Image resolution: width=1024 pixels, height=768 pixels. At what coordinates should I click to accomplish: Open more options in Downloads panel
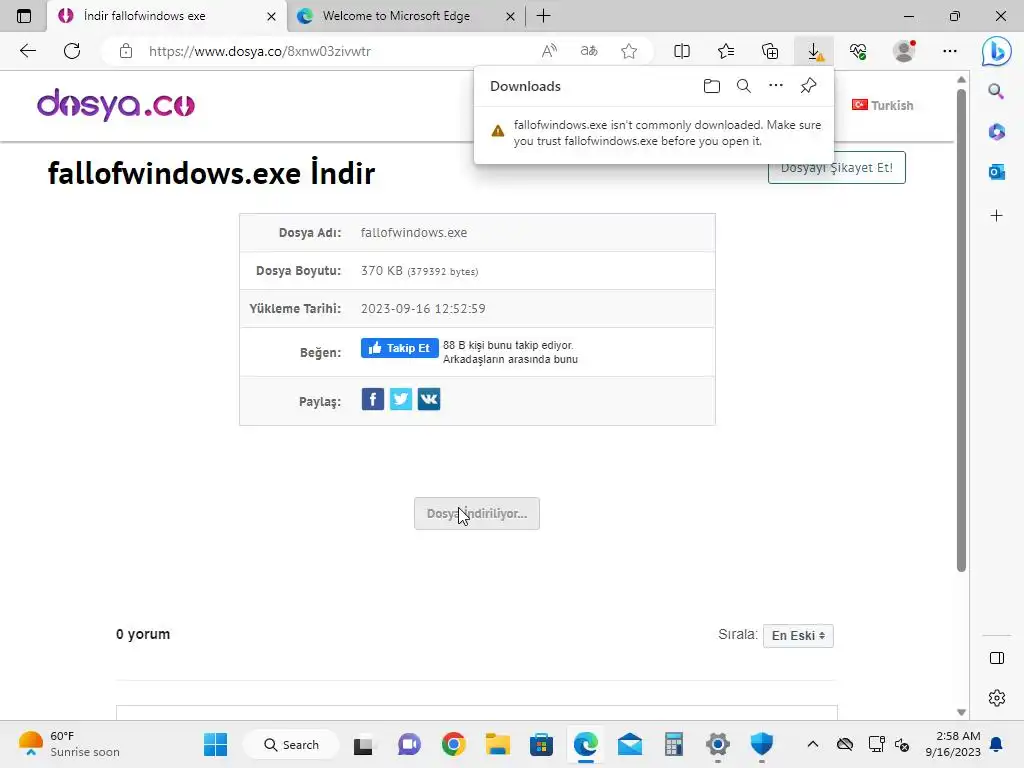point(776,86)
